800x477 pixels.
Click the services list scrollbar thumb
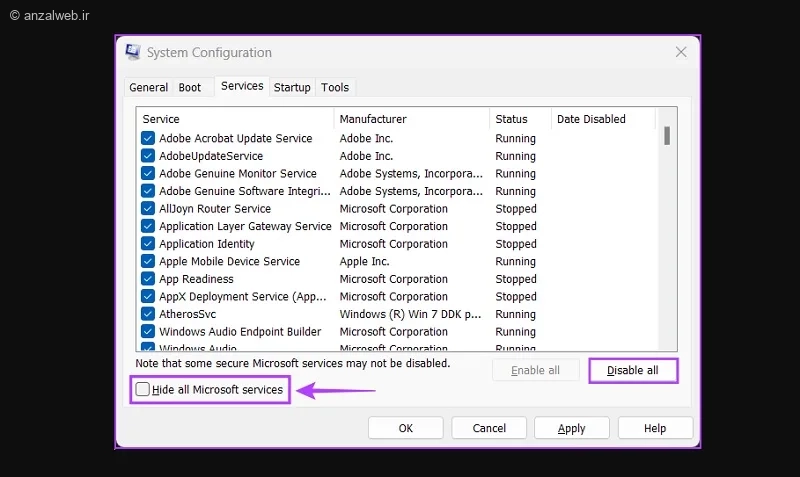[x=666, y=136]
